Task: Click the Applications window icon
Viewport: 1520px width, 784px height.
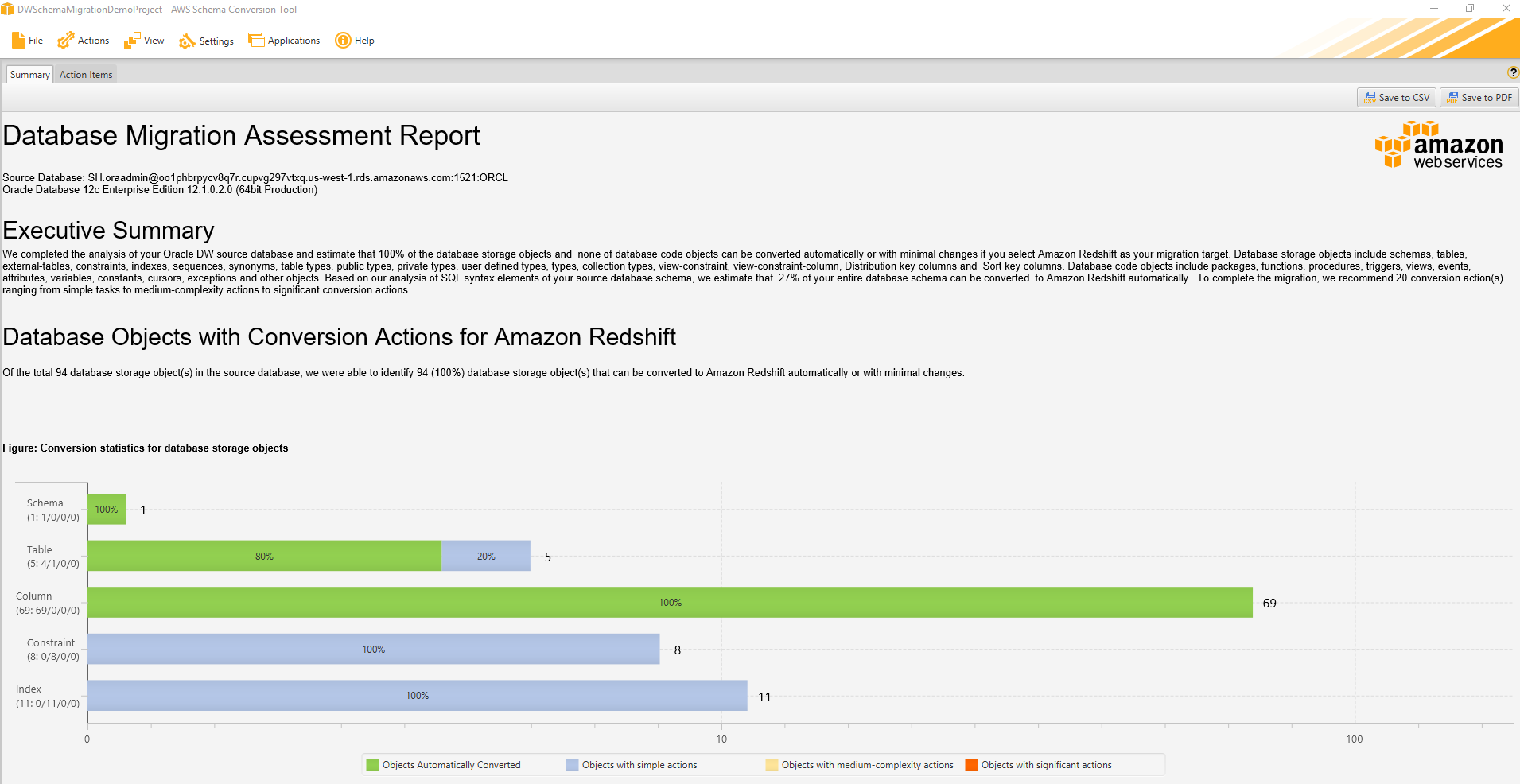Action: [x=256, y=41]
